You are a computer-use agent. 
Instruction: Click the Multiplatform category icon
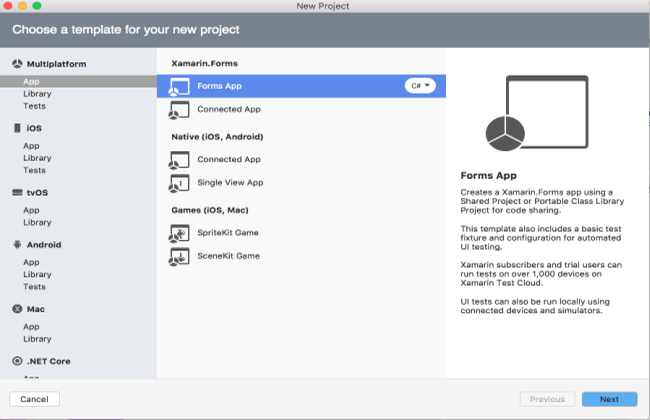pos(17,64)
